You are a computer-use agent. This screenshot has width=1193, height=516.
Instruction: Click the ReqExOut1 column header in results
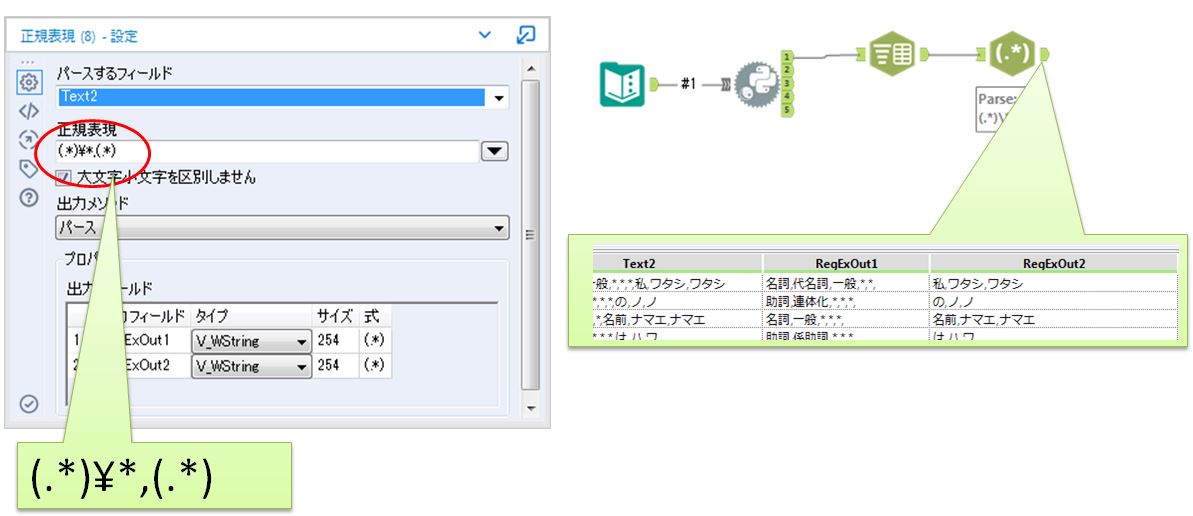[846, 263]
